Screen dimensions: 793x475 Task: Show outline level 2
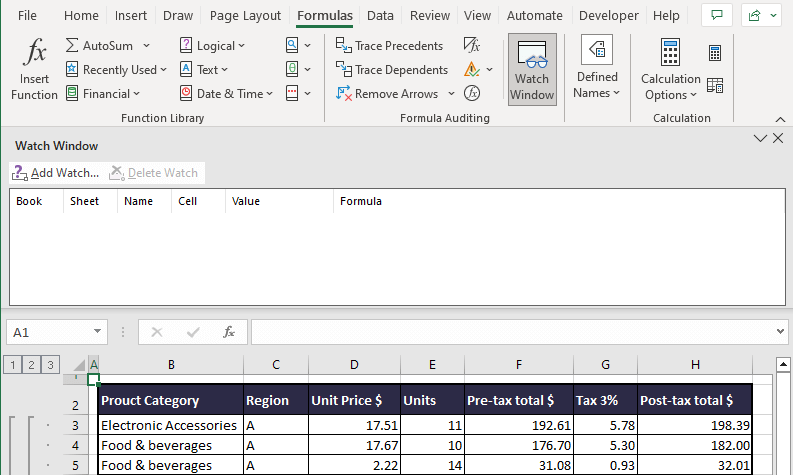(x=31, y=365)
